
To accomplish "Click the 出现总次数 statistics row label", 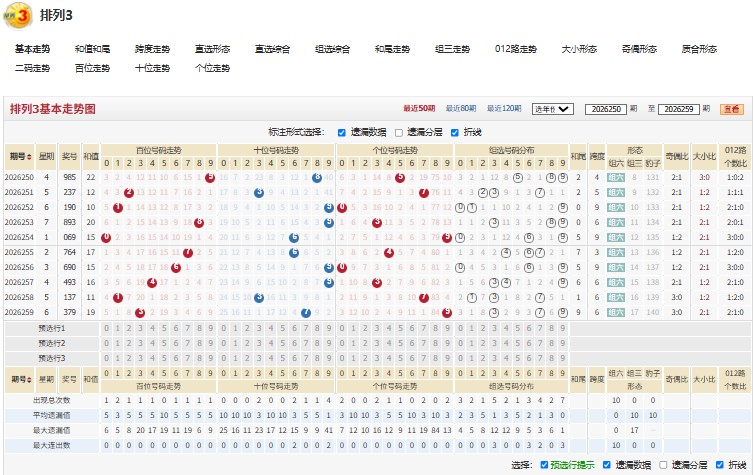I will click(x=52, y=400).
